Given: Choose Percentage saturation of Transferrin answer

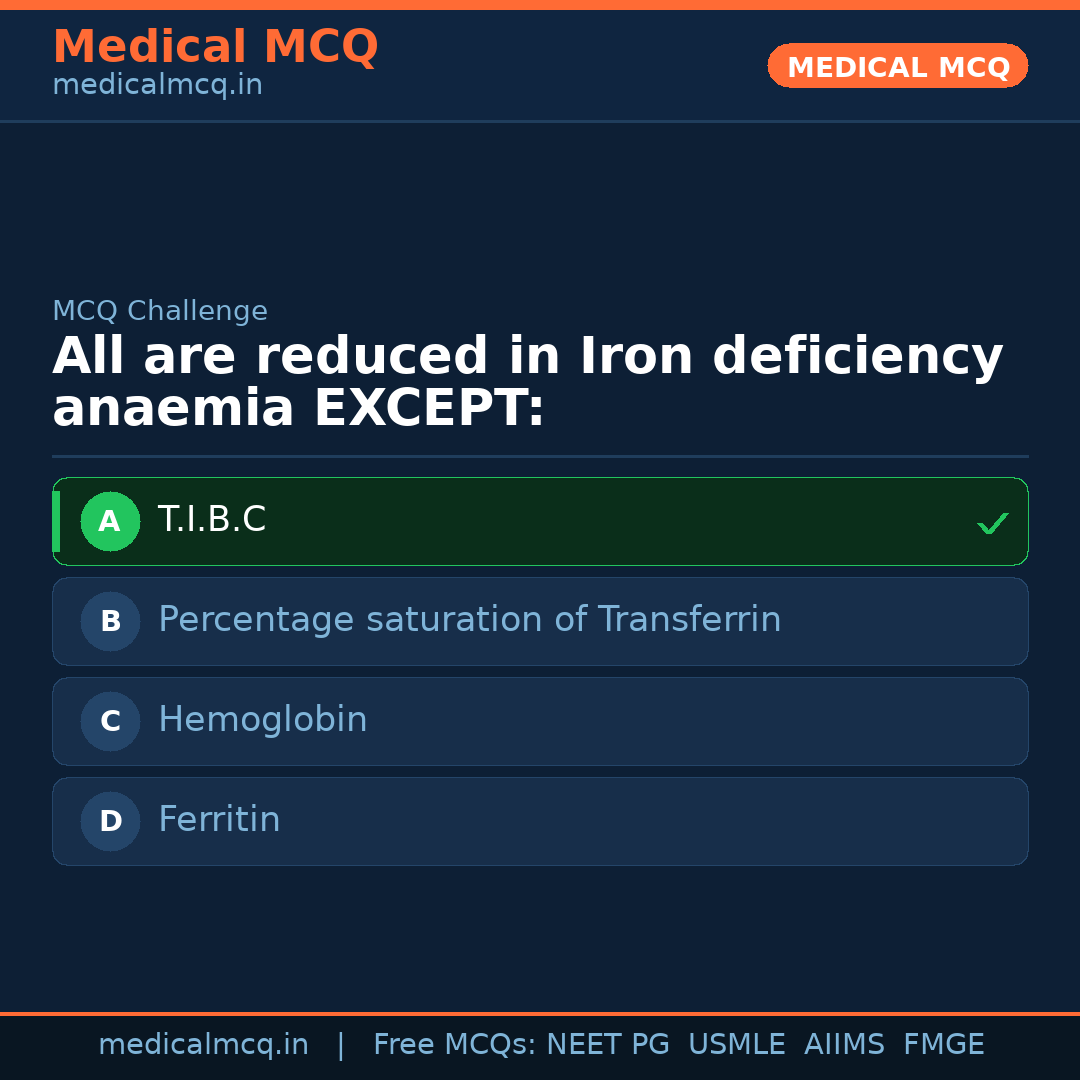Looking at the screenshot, I should click(469, 620).
